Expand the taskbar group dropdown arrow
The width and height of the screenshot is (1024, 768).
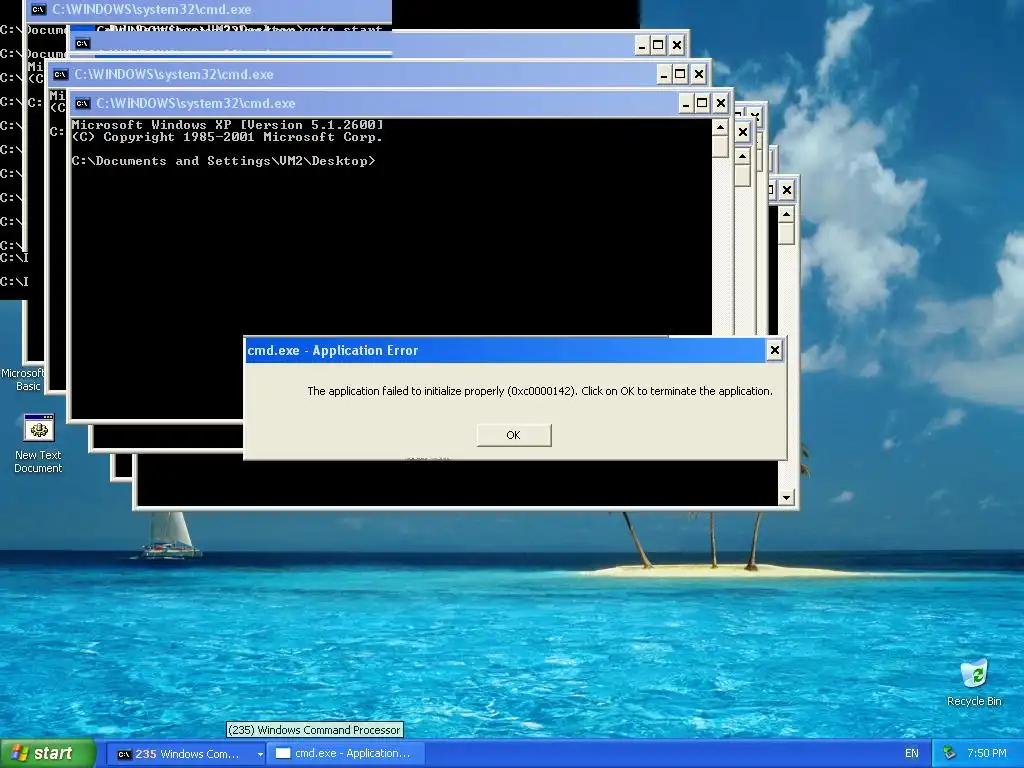tap(260, 754)
